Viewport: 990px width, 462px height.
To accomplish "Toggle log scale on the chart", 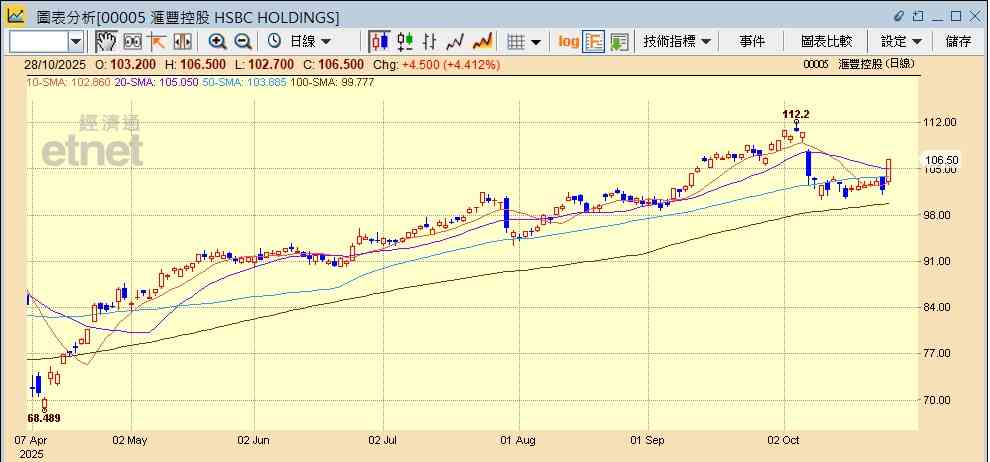I will pos(568,41).
